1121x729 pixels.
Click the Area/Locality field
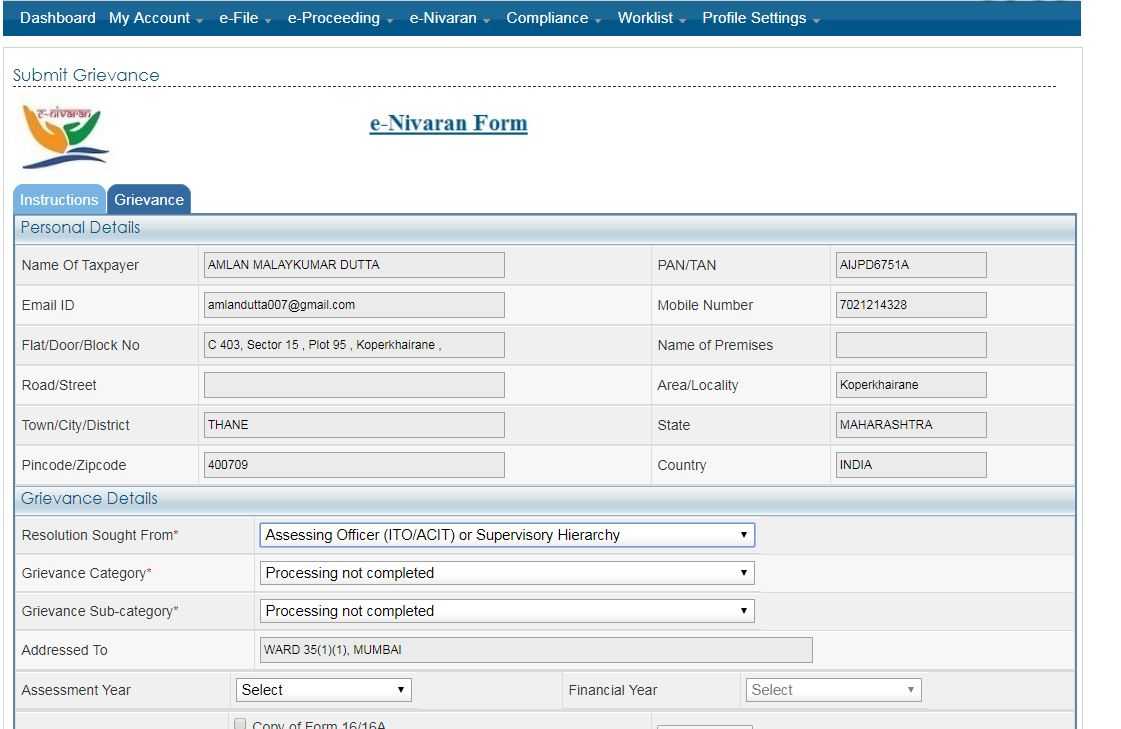[911, 385]
